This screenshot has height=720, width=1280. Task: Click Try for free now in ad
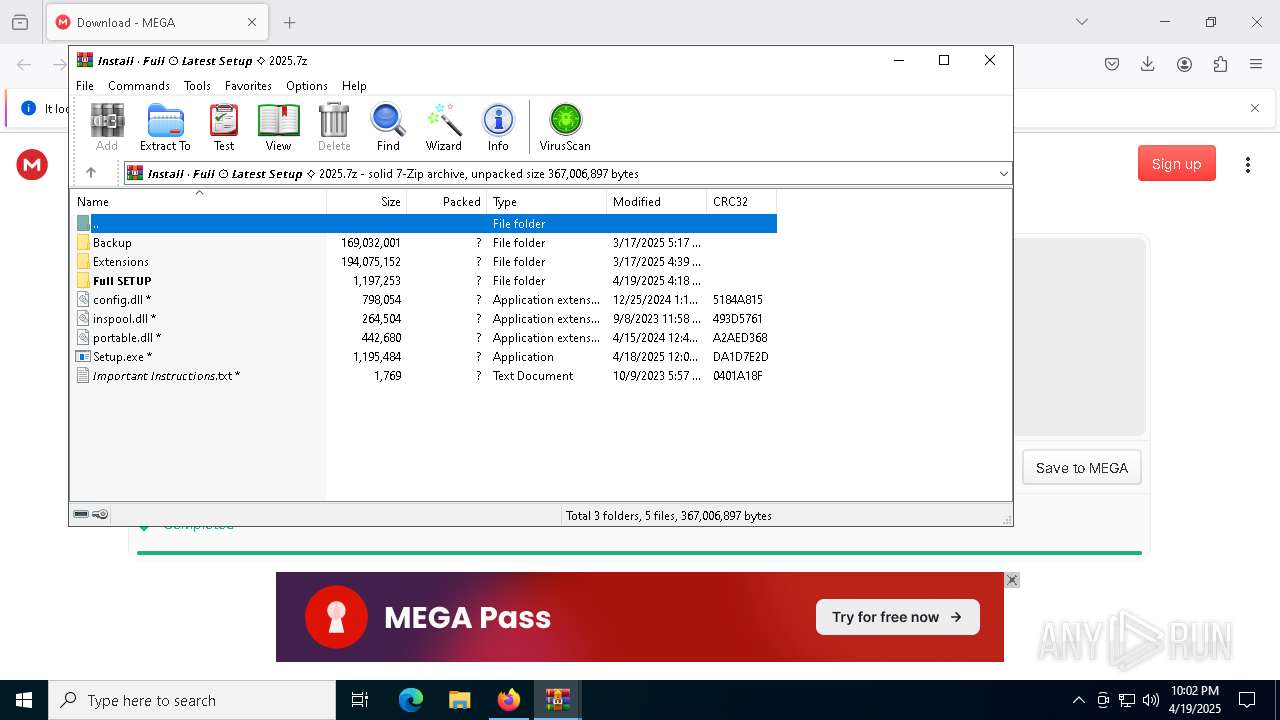tap(897, 617)
